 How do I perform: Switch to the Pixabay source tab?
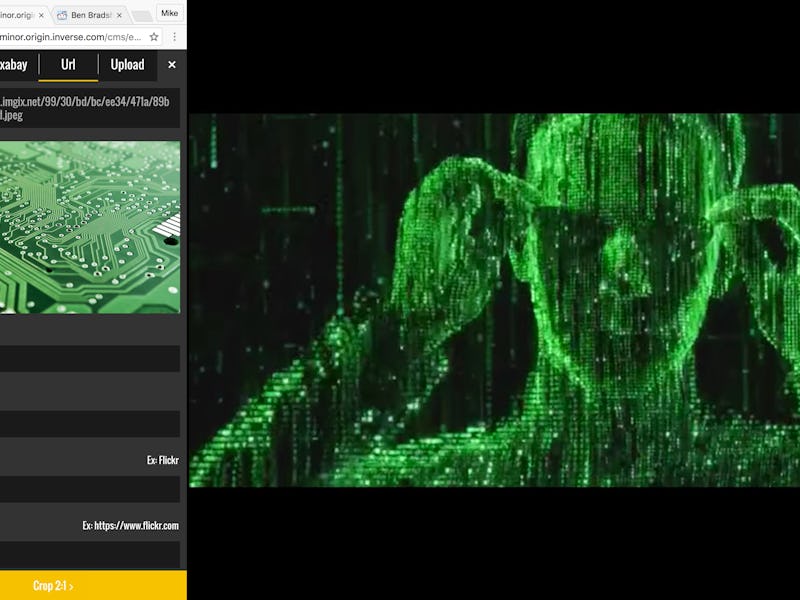14,65
